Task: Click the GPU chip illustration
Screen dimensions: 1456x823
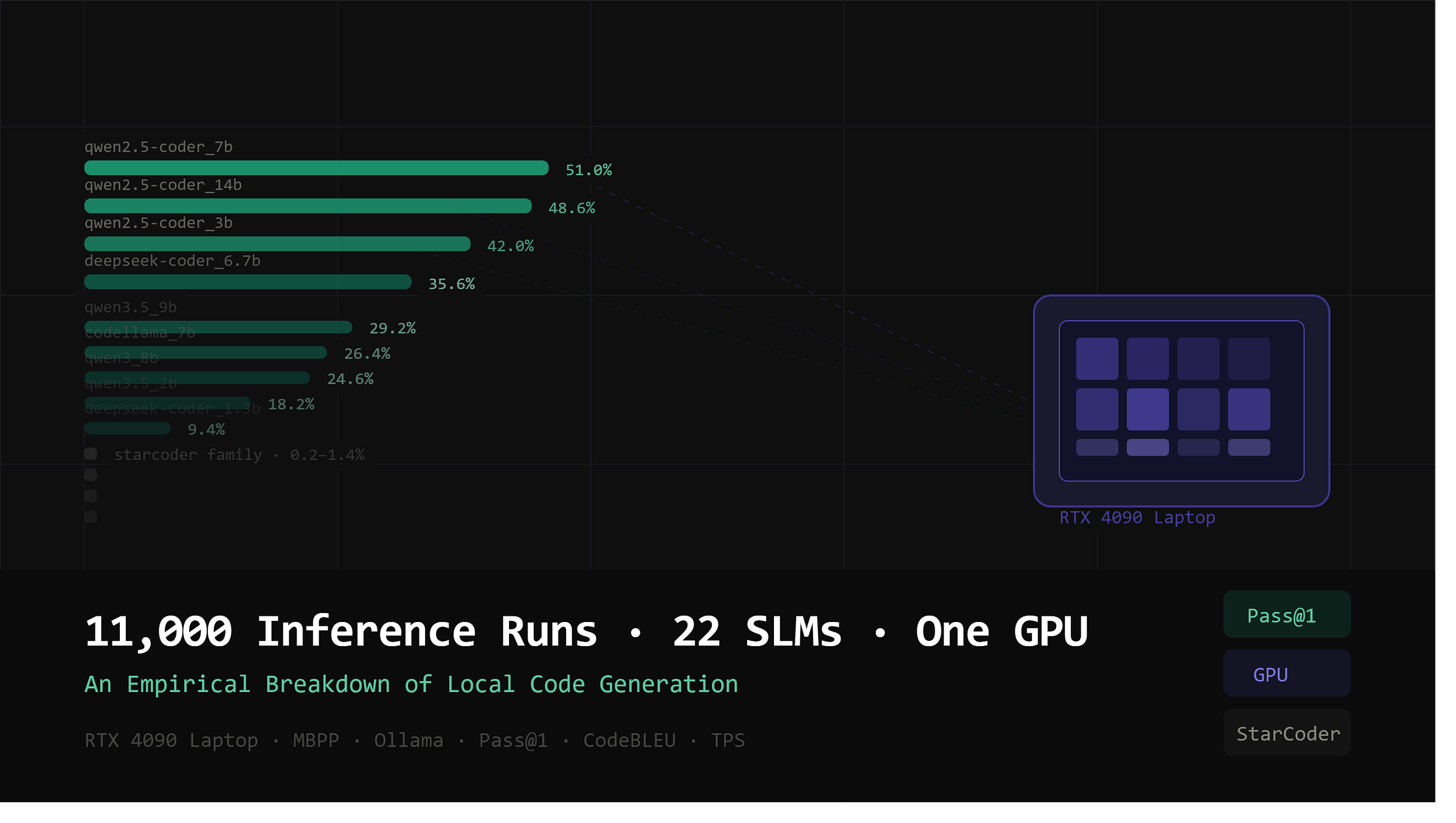Action: point(1181,401)
